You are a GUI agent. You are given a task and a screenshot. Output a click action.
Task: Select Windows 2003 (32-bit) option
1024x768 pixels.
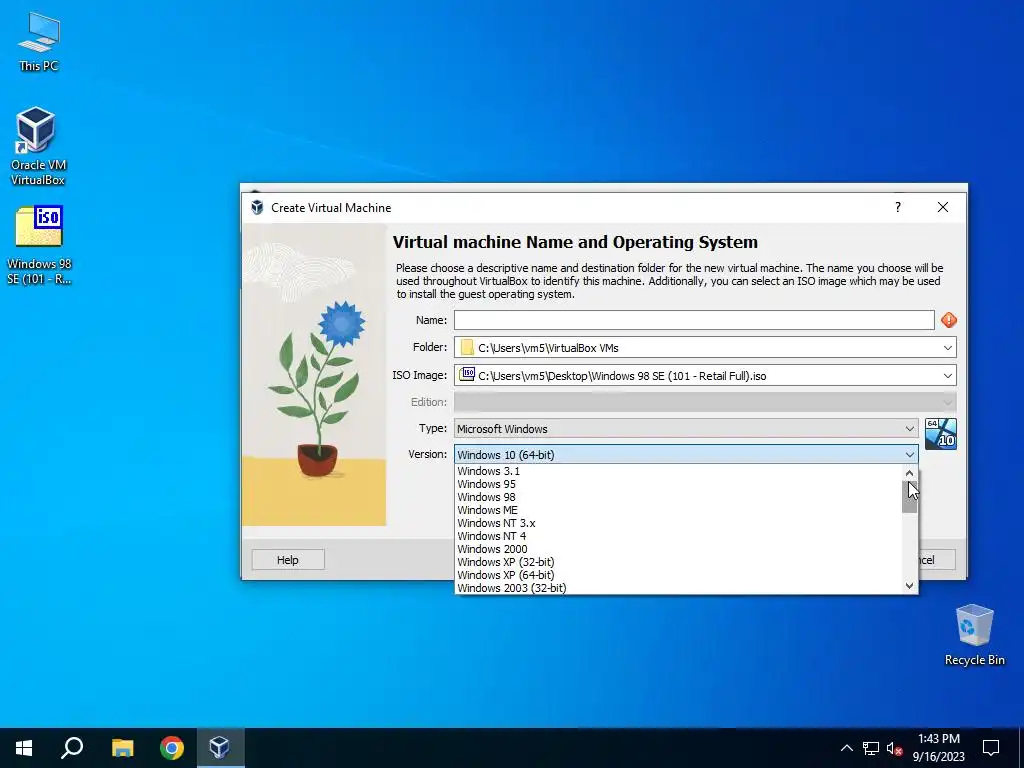pos(678,588)
